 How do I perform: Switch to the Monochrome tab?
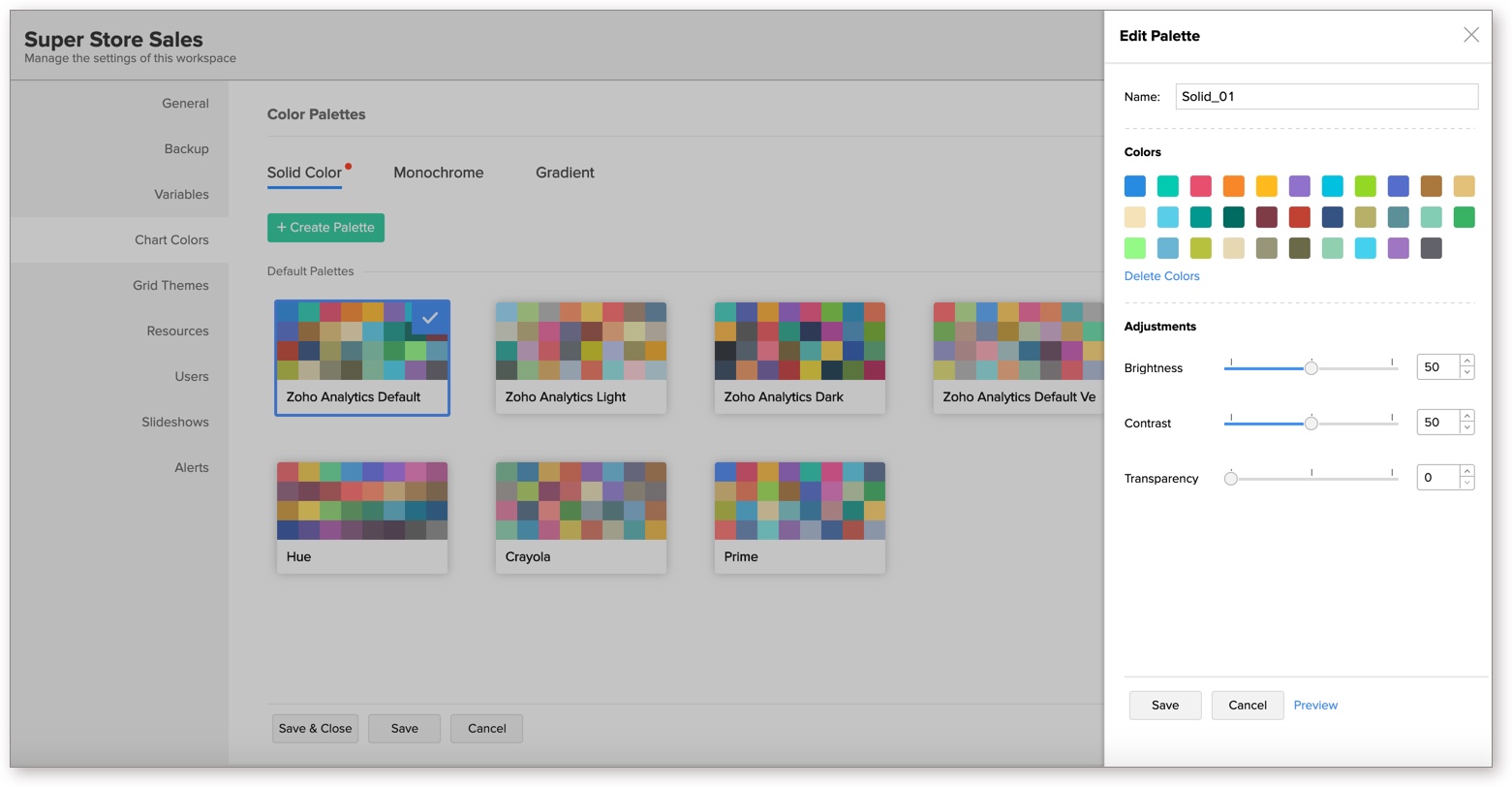point(438,173)
